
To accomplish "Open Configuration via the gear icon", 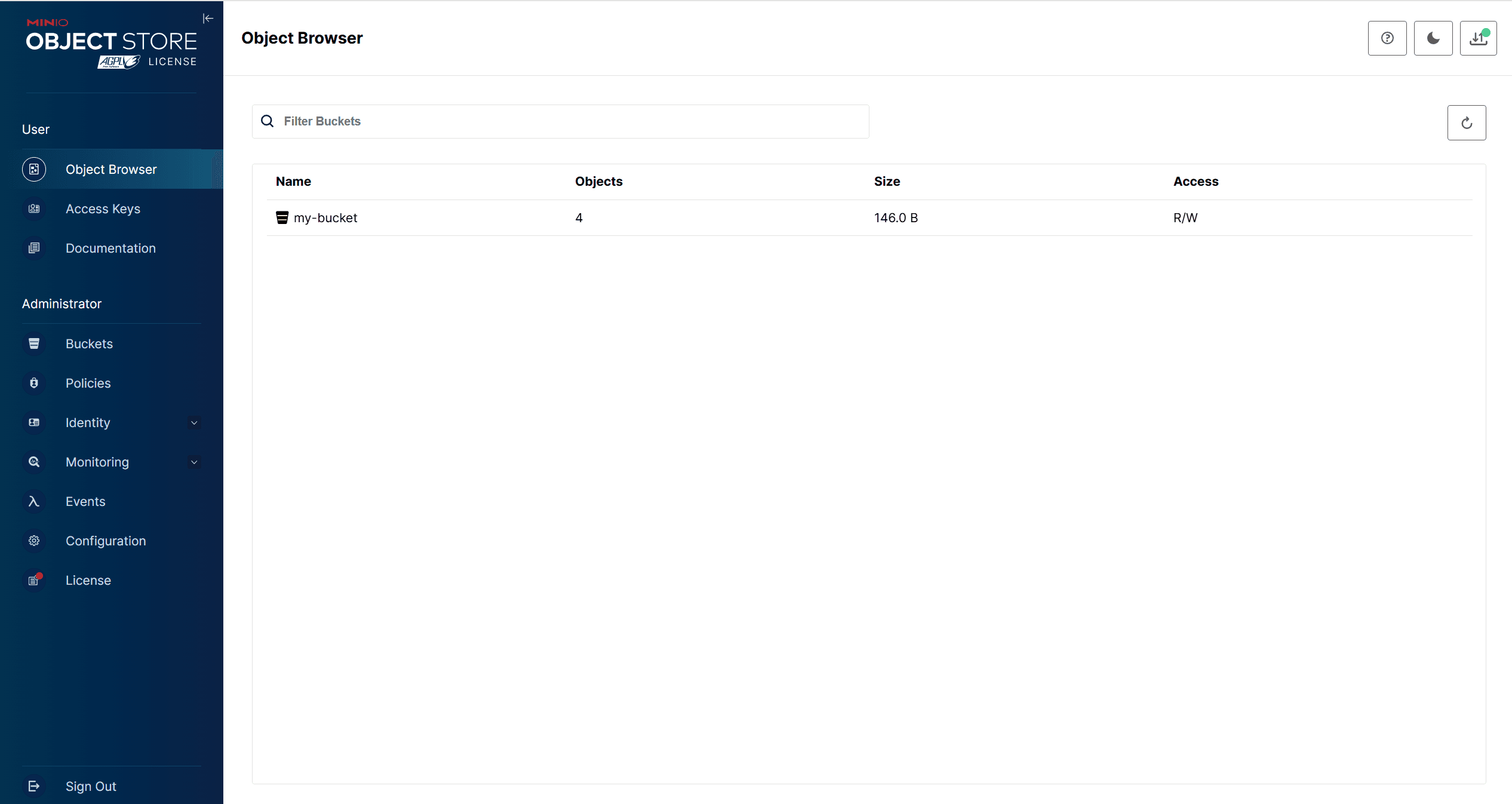I will [33, 541].
